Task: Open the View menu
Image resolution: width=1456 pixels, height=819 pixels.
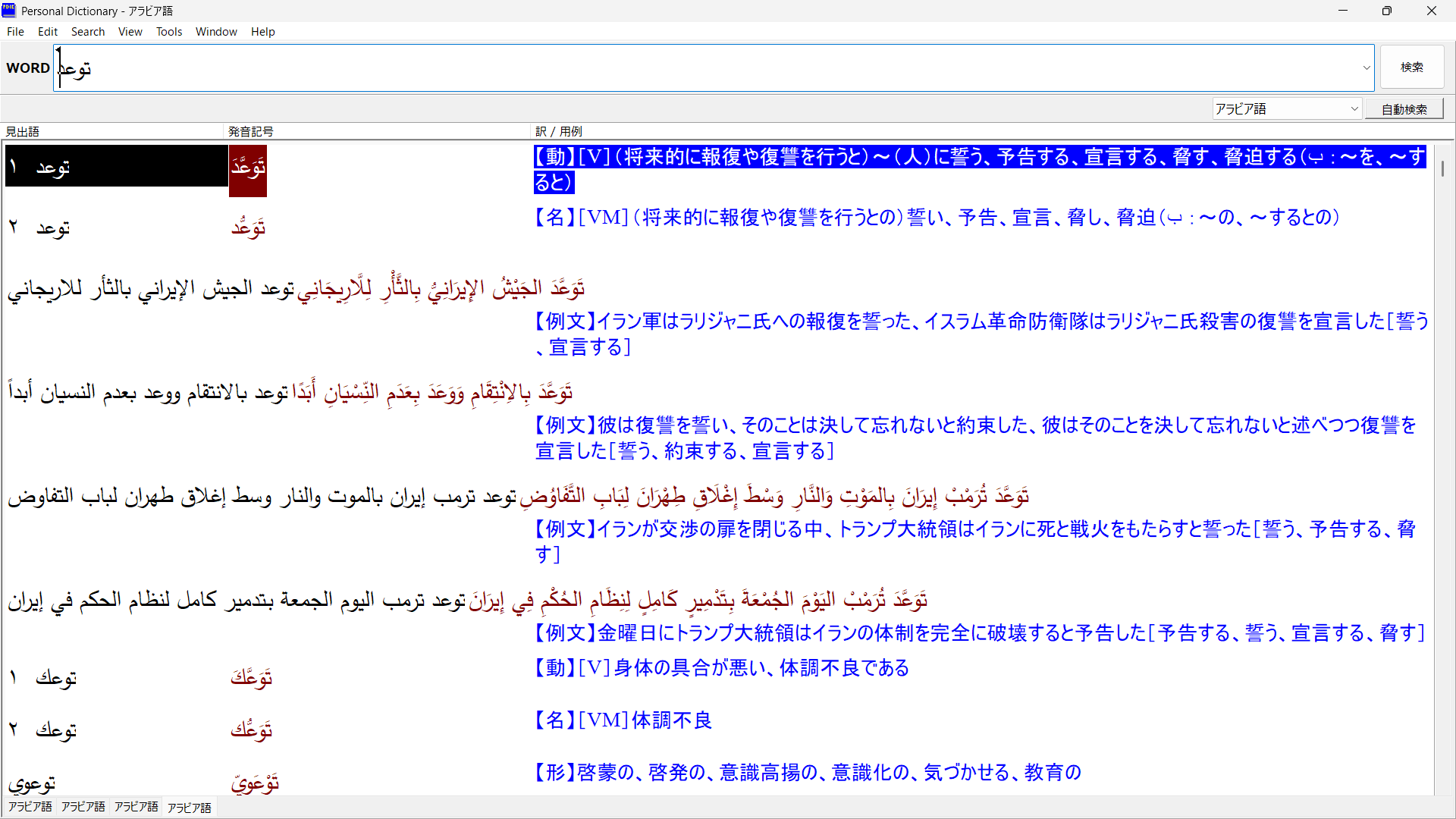Action: (130, 32)
